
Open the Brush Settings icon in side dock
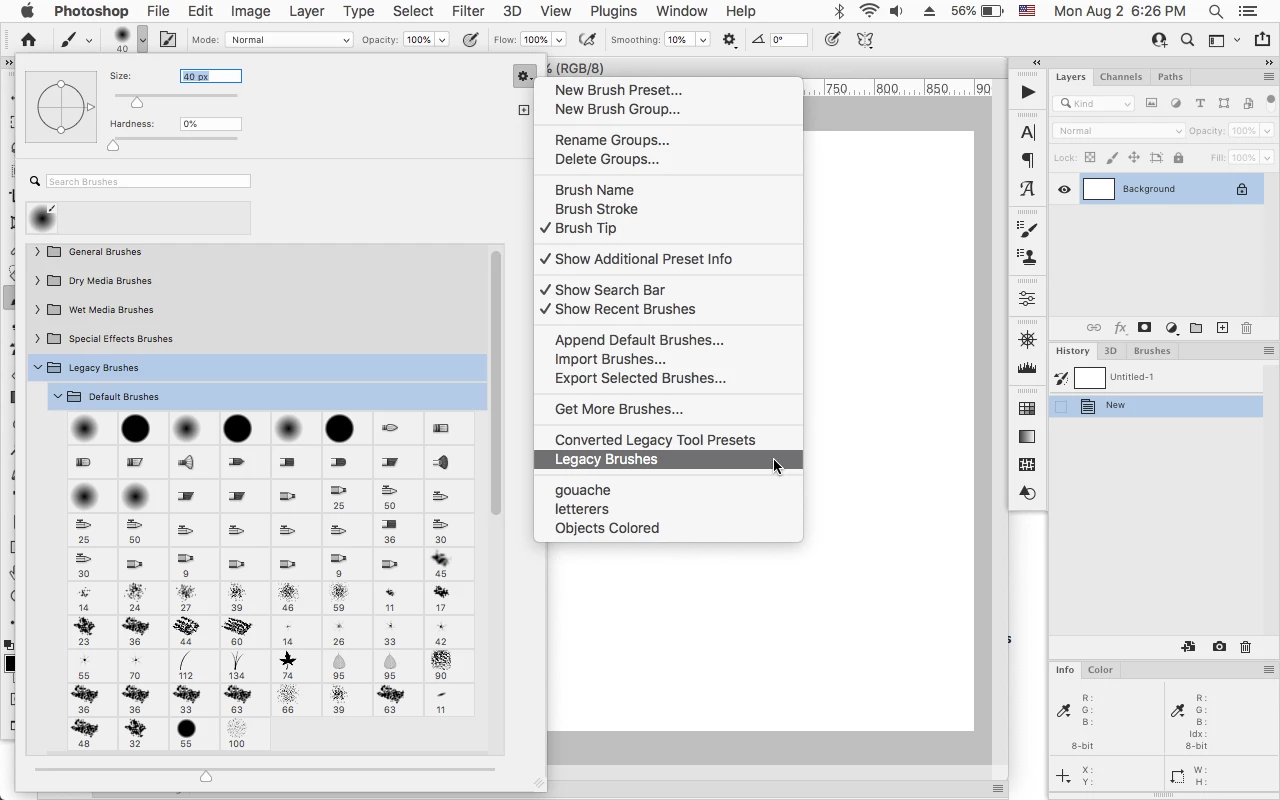point(1028,229)
